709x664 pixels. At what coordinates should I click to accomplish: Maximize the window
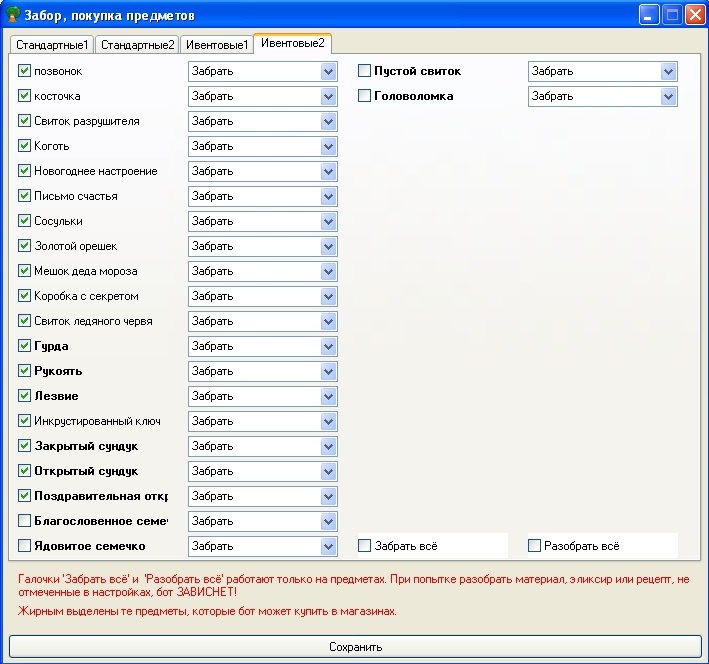pyautogui.click(x=672, y=15)
